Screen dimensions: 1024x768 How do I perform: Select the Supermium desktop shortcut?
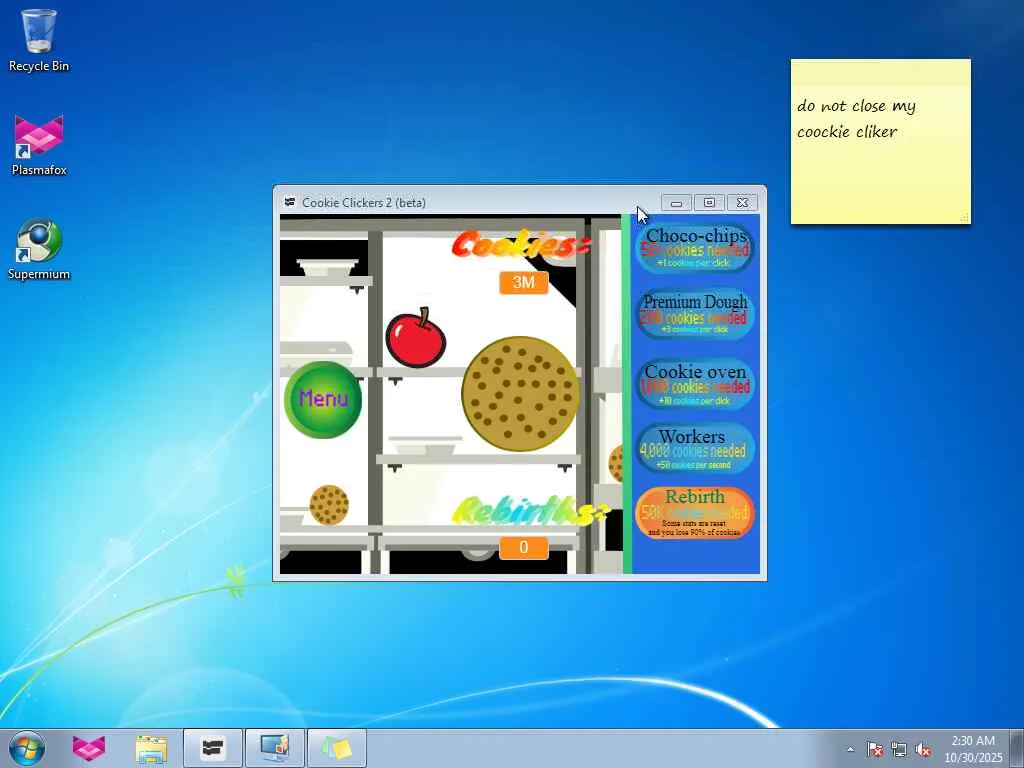point(39,249)
